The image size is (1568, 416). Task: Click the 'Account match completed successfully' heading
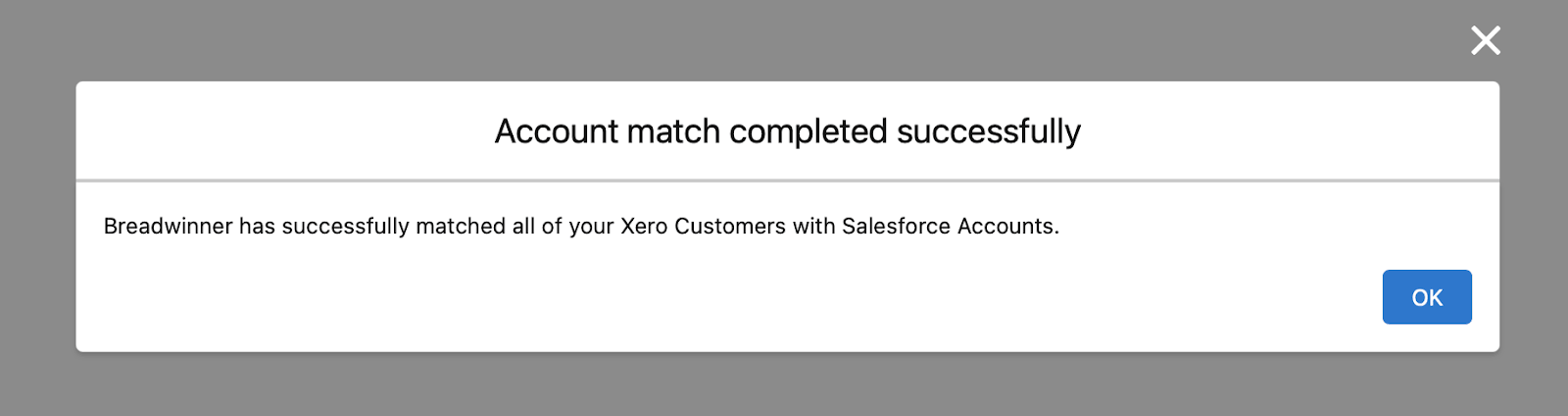[x=787, y=131]
